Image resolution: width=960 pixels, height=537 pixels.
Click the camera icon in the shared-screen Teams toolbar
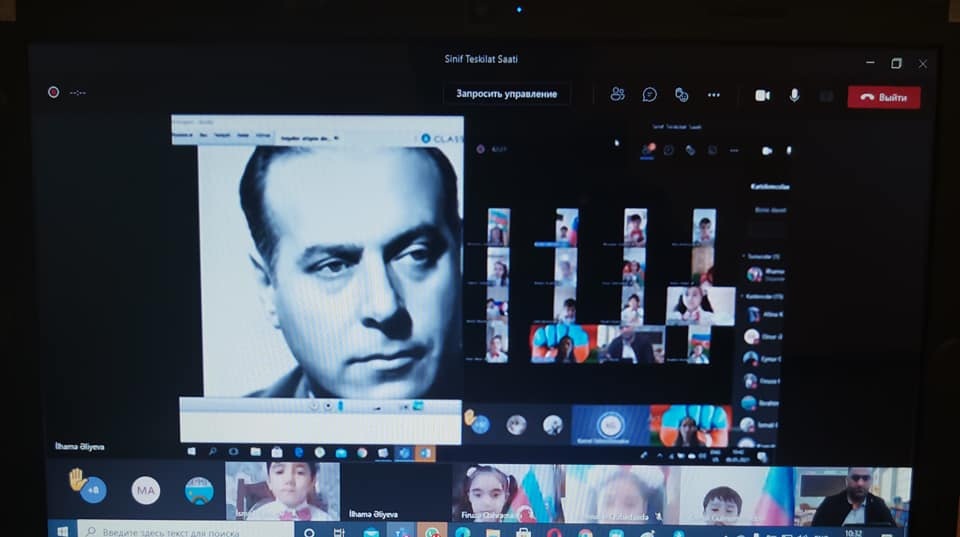pyautogui.click(x=767, y=151)
